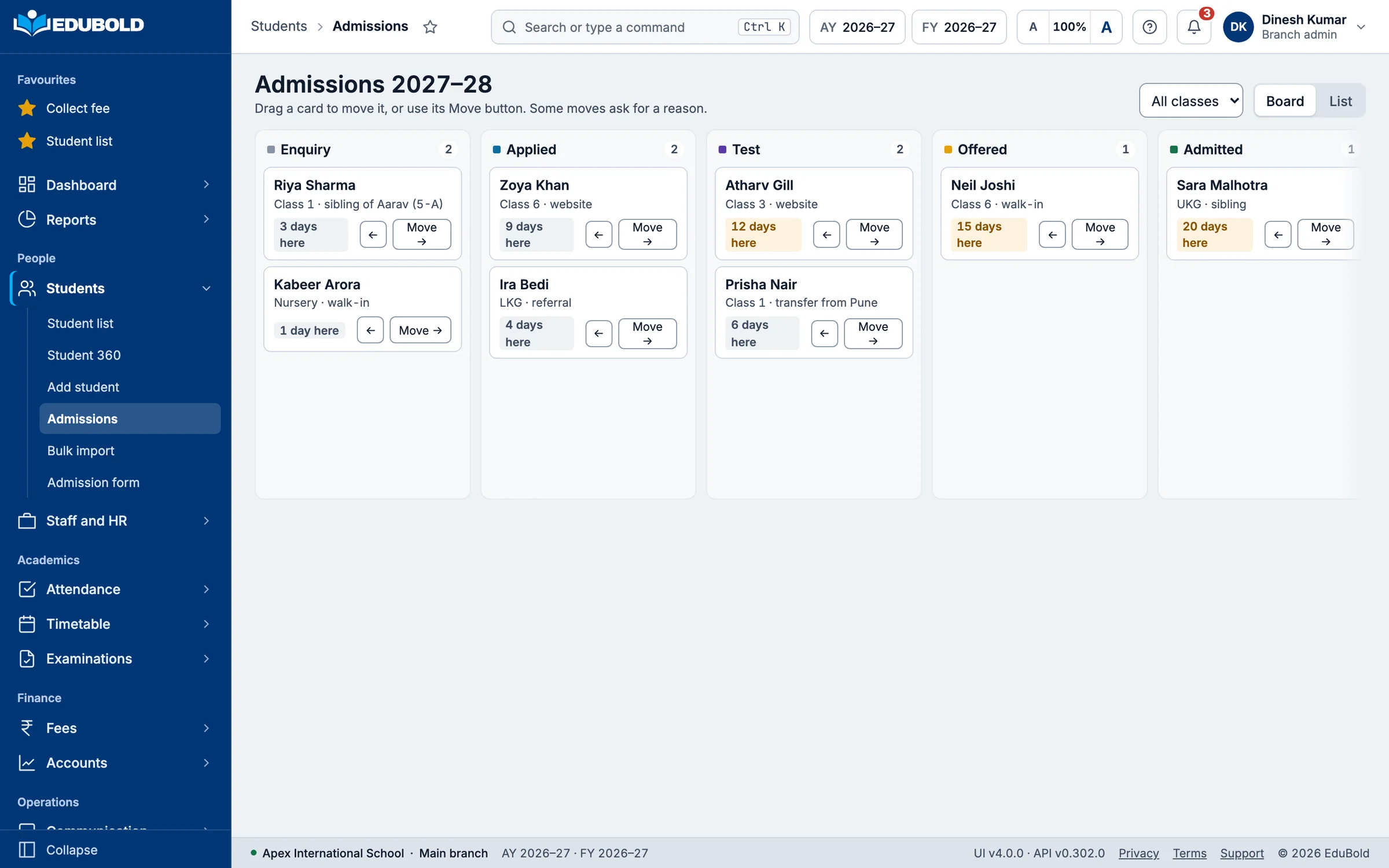
Task: Click the DK user avatar
Action: coord(1238,27)
